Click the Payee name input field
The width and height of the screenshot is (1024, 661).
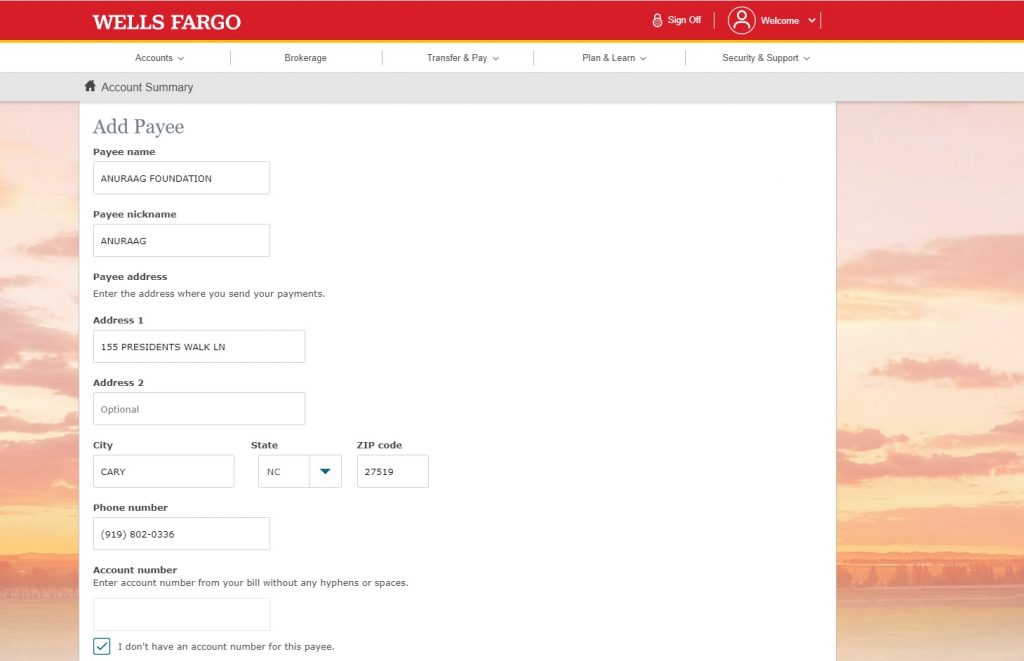click(x=182, y=178)
